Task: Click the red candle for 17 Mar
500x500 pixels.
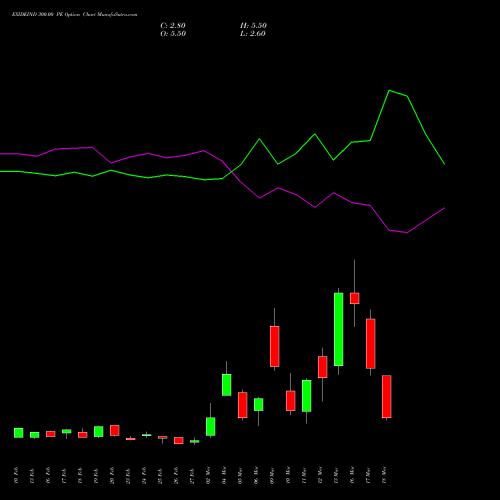Action: click(371, 344)
